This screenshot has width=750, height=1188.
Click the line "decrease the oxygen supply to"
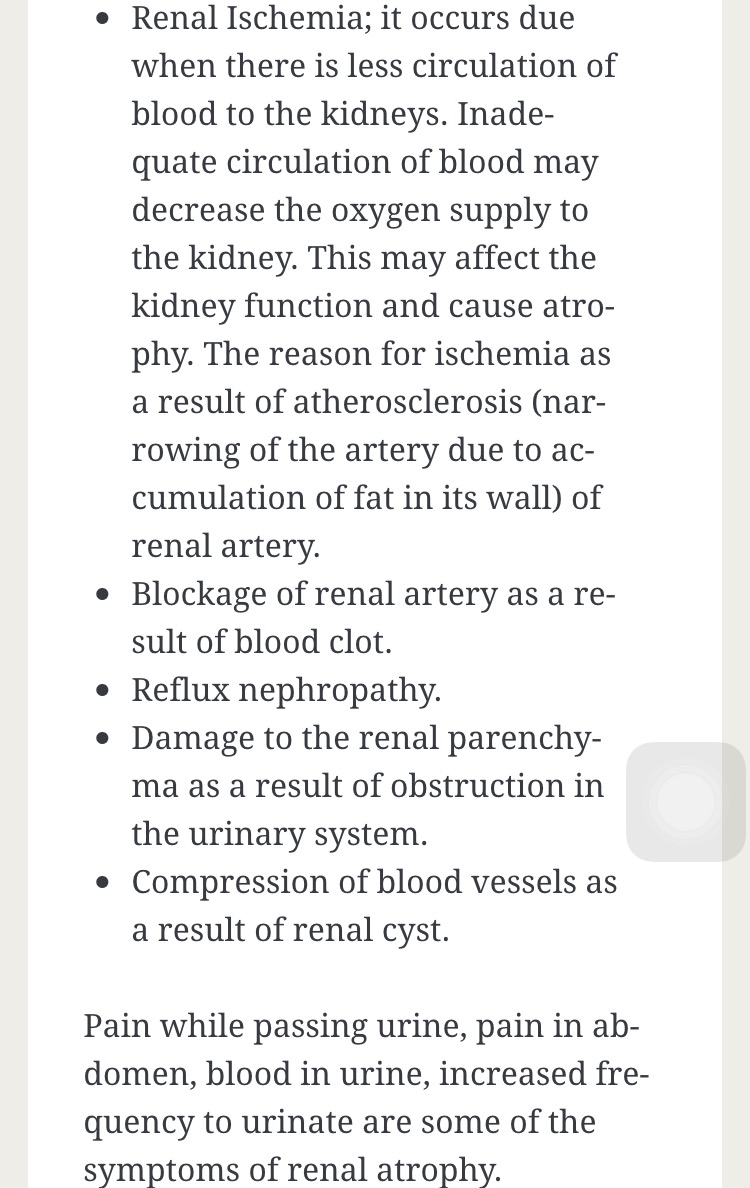click(359, 210)
